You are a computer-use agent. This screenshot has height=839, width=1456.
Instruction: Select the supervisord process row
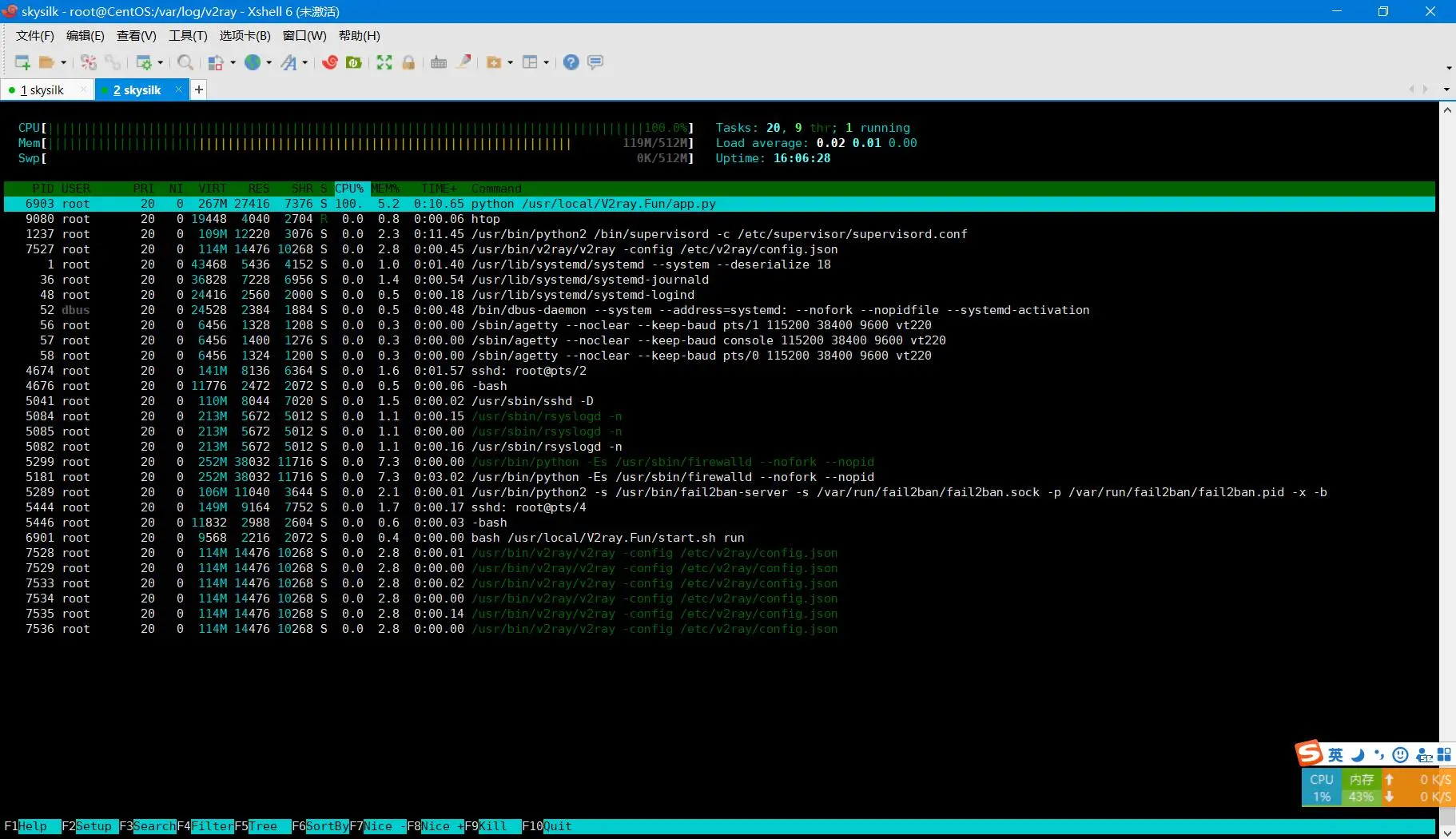click(719, 234)
